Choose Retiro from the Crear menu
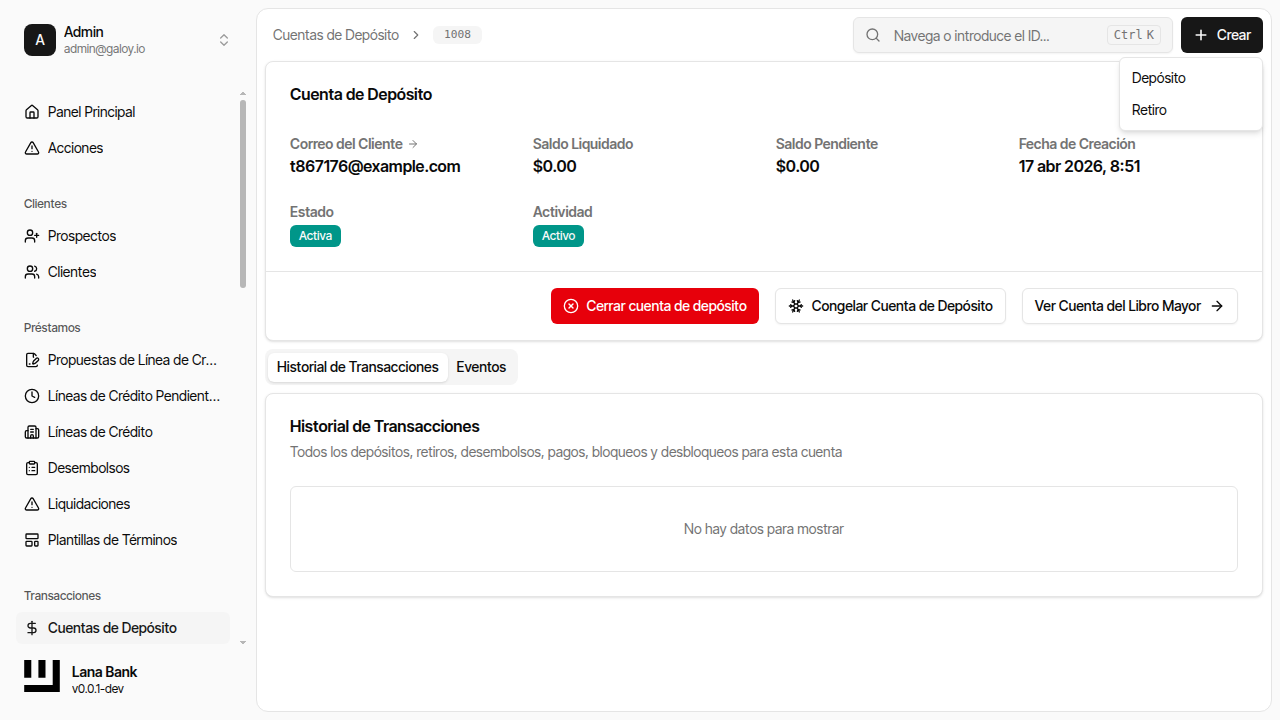Screen dimensions: 1280x720 pyautogui.click(x=1149, y=110)
